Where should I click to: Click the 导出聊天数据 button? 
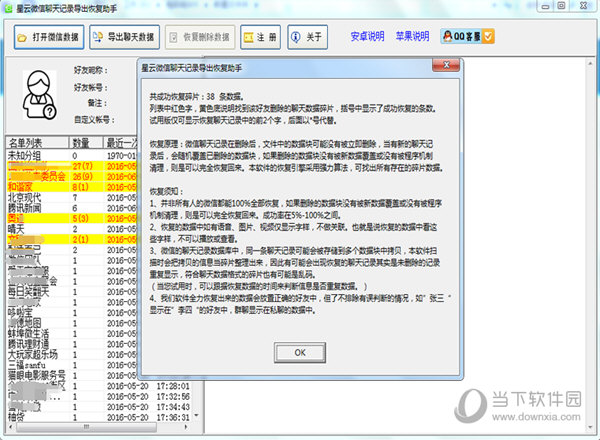[124, 37]
